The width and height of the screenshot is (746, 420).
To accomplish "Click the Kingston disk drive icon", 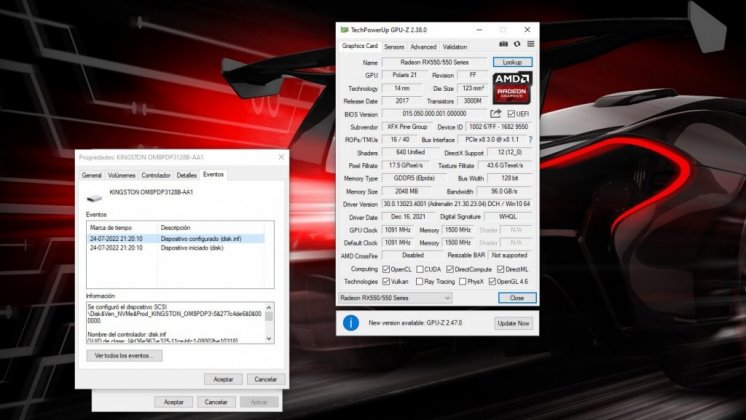I will coord(94,197).
